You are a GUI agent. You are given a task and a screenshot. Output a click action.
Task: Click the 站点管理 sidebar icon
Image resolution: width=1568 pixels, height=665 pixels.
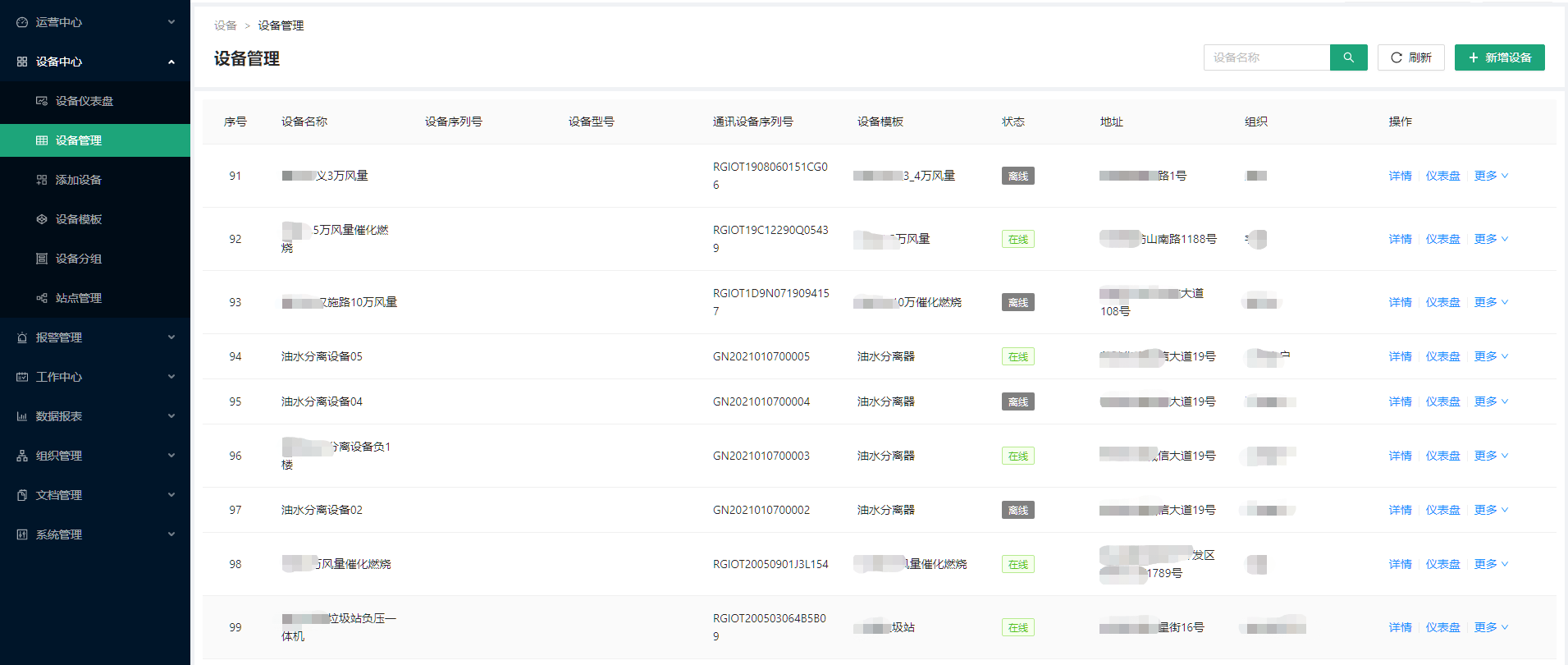pyautogui.click(x=42, y=298)
